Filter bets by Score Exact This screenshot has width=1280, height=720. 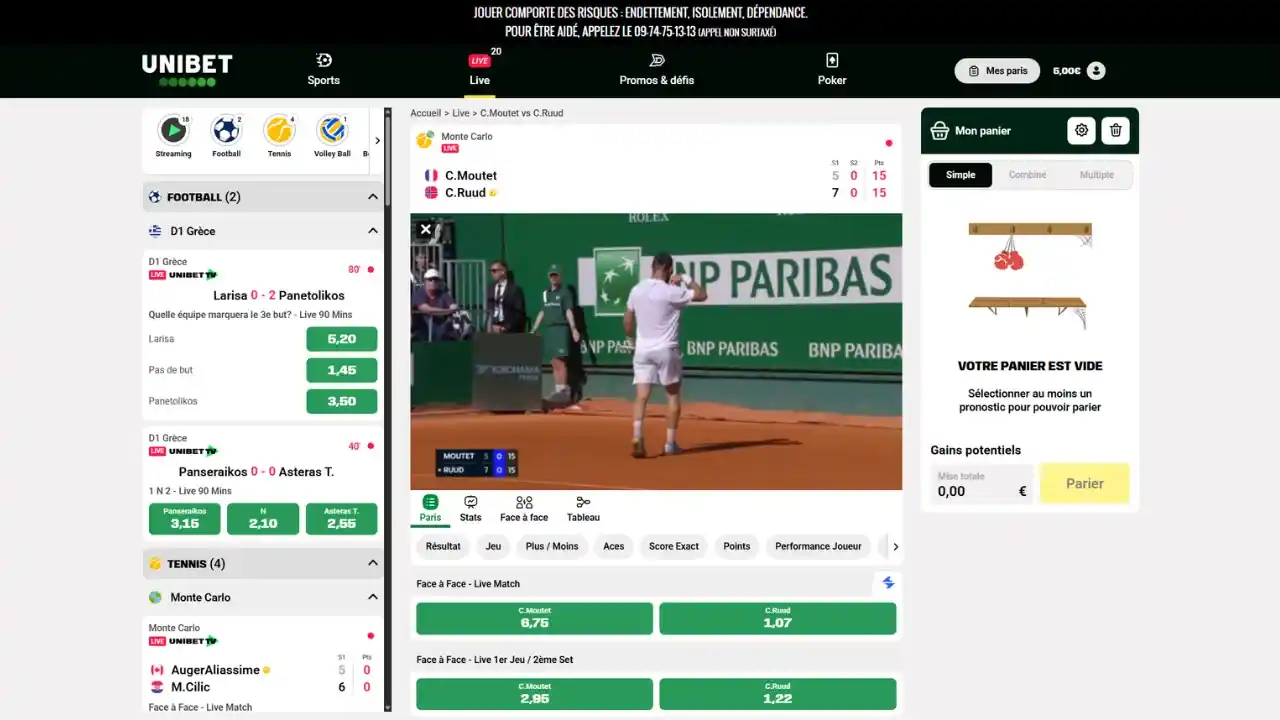point(674,546)
